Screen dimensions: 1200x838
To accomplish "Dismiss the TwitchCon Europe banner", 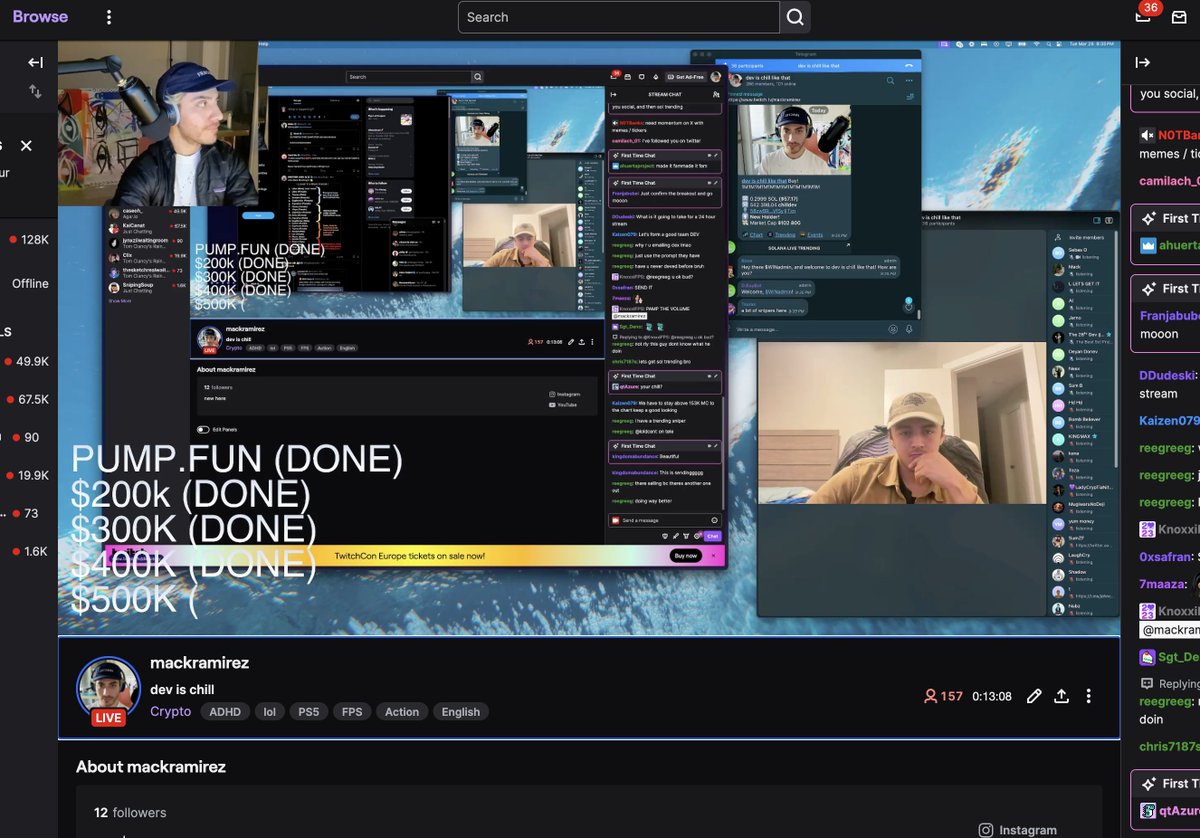I will [713, 556].
